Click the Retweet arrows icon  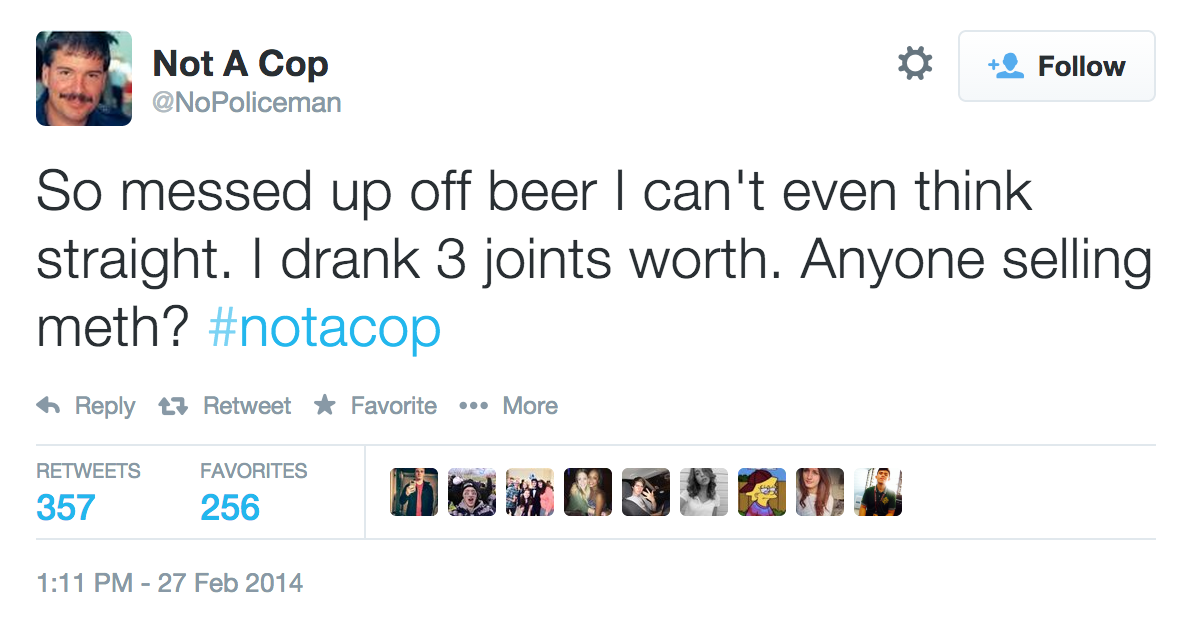[x=175, y=406]
